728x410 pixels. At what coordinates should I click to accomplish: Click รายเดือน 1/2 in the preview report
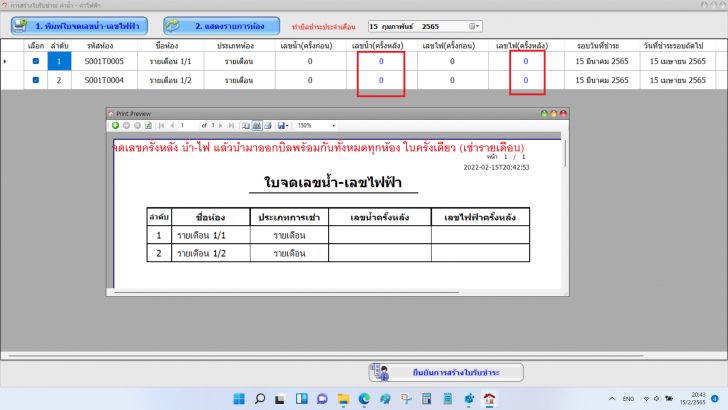(x=201, y=254)
